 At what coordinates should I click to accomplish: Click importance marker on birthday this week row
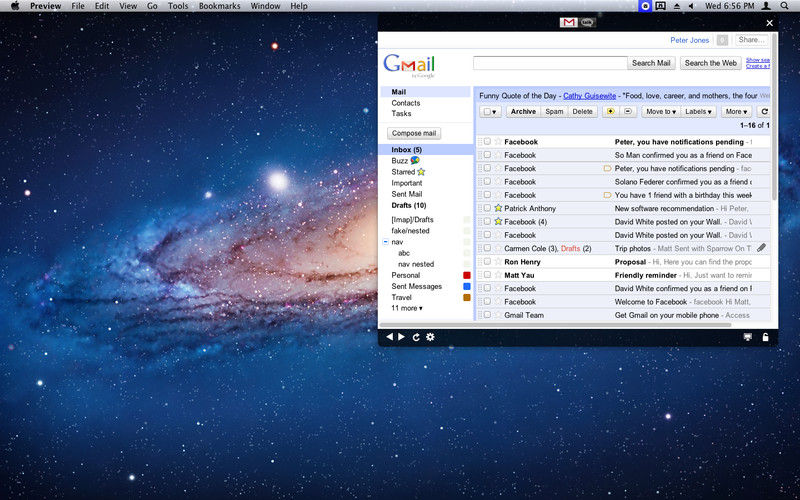607,195
